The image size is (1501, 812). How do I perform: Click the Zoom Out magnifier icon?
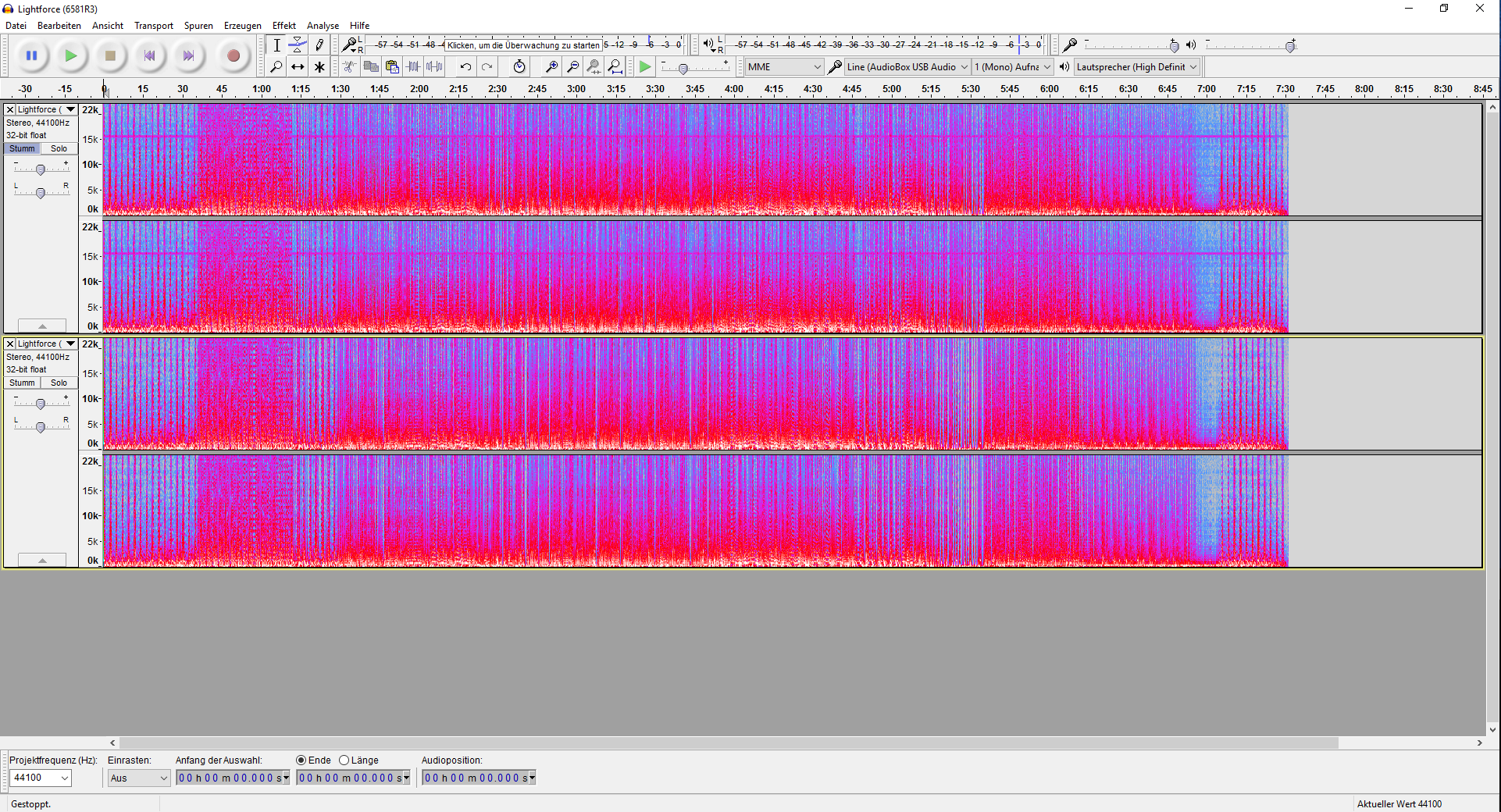coord(572,67)
